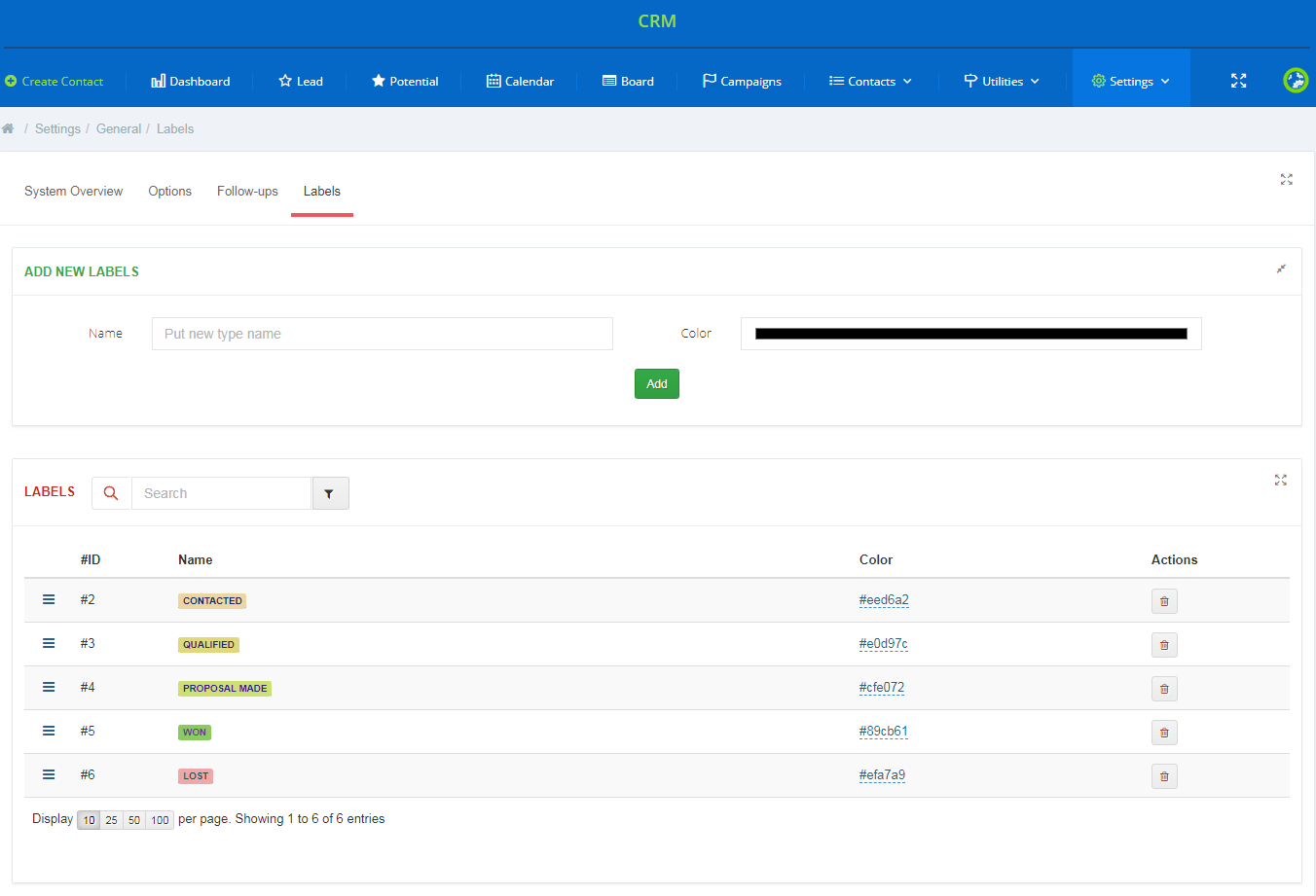The width and height of the screenshot is (1316, 896).
Task: Delete the QUALIFIED label
Action: (x=1164, y=645)
